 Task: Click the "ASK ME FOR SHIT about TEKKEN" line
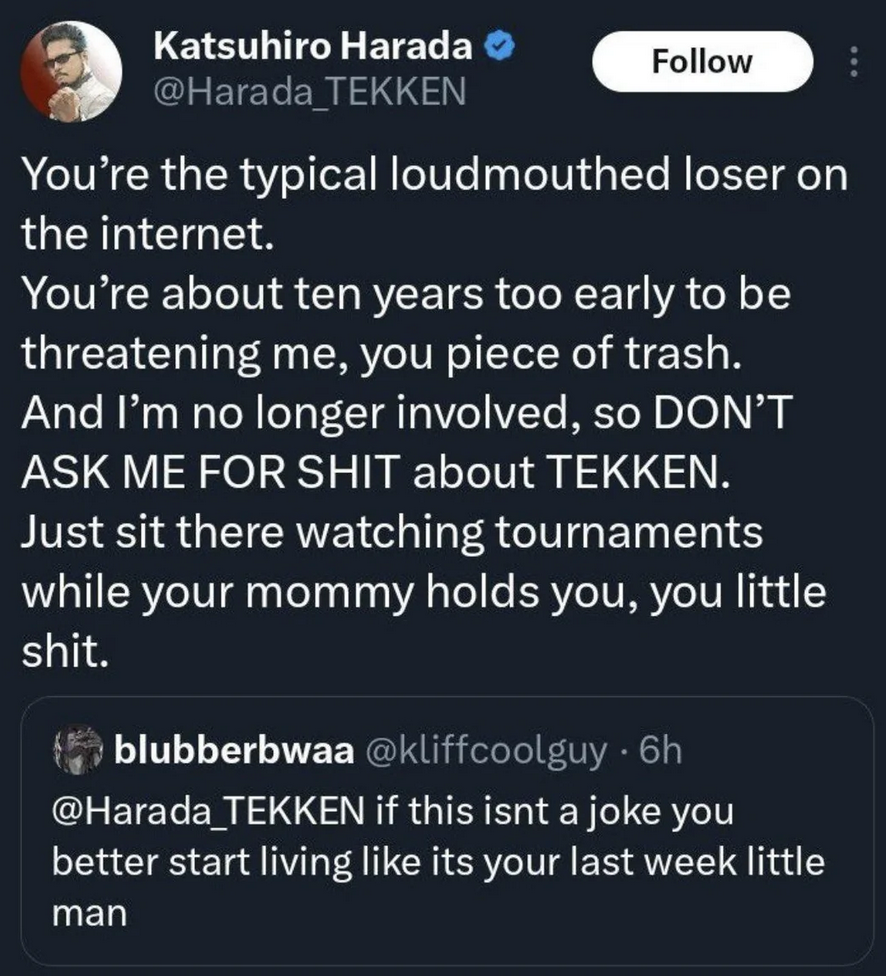pos(375,471)
